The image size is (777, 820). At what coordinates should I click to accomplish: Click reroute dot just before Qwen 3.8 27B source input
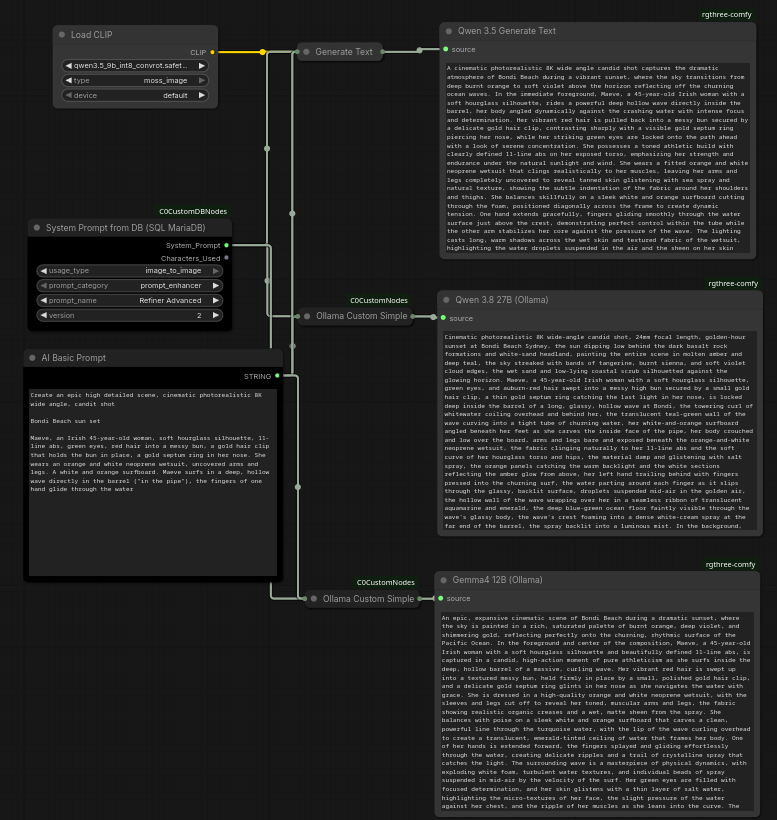433,317
